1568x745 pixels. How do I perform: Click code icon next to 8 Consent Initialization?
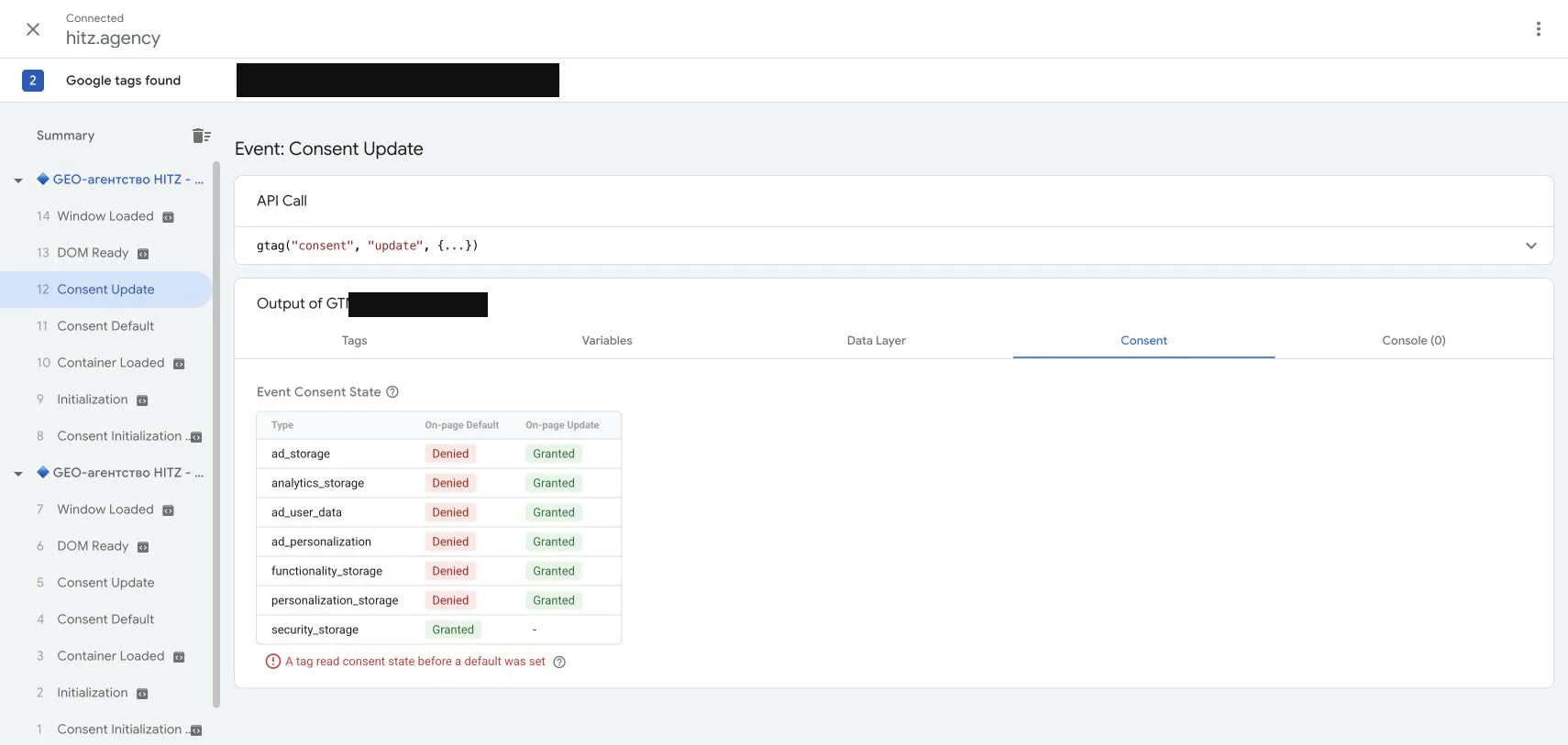(196, 437)
